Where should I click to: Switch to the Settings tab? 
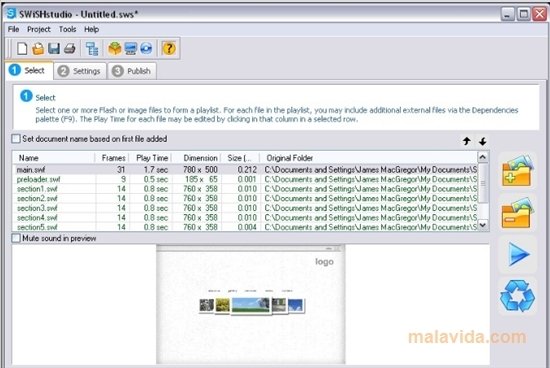click(80, 71)
